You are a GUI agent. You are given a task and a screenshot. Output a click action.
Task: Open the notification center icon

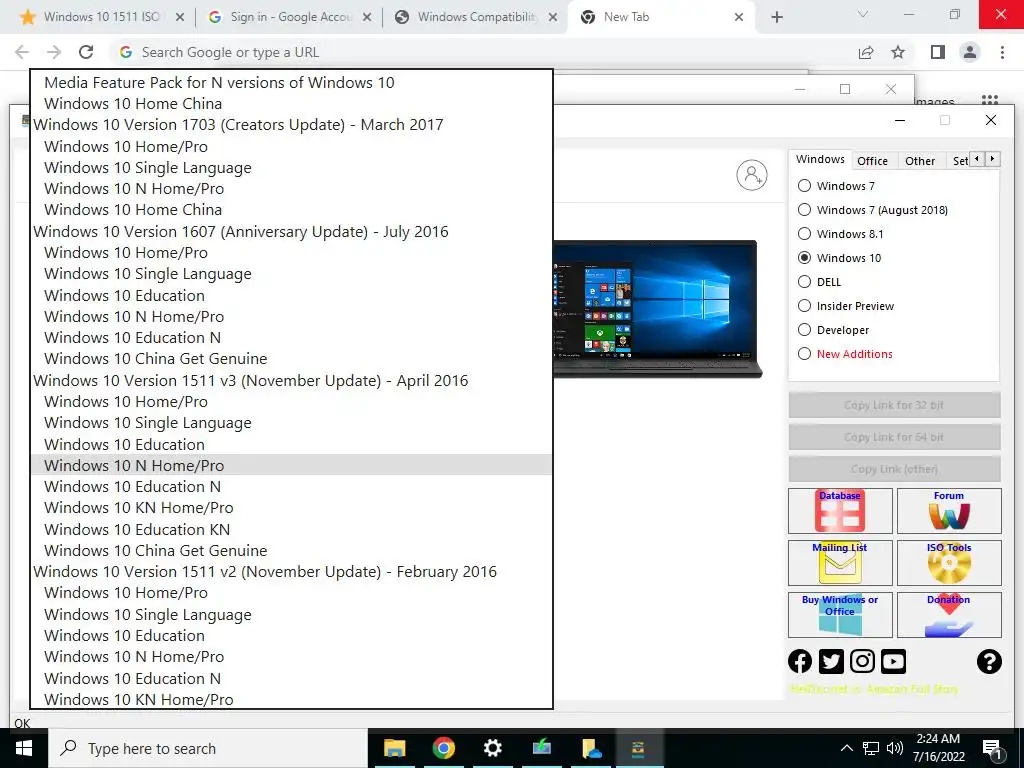click(992, 749)
